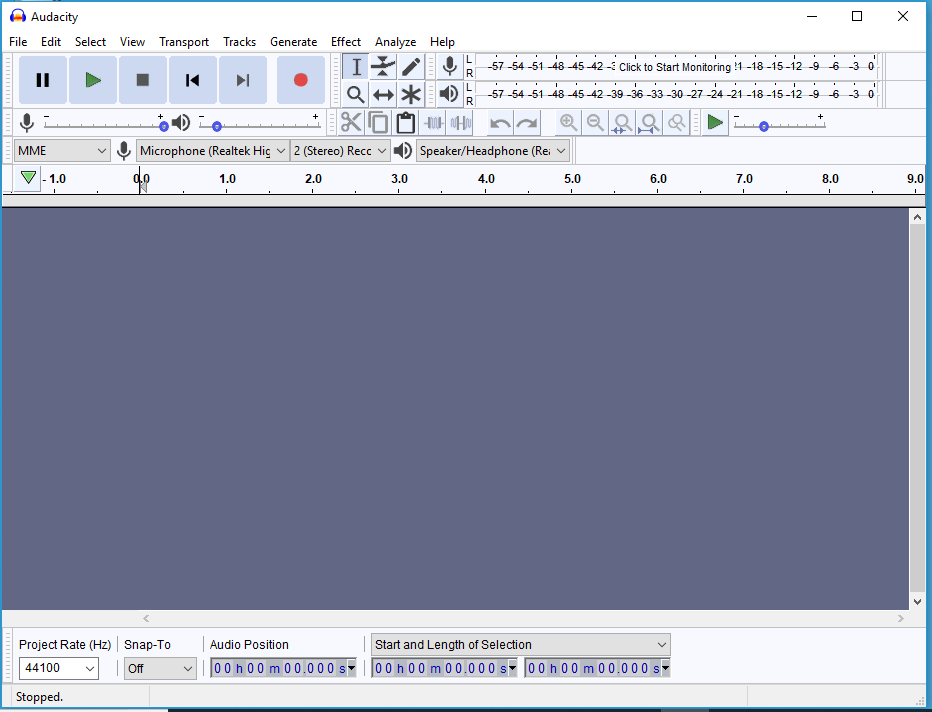Image resolution: width=932 pixels, height=712 pixels.
Task: Open the Transport menu
Action: pos(184,42)
